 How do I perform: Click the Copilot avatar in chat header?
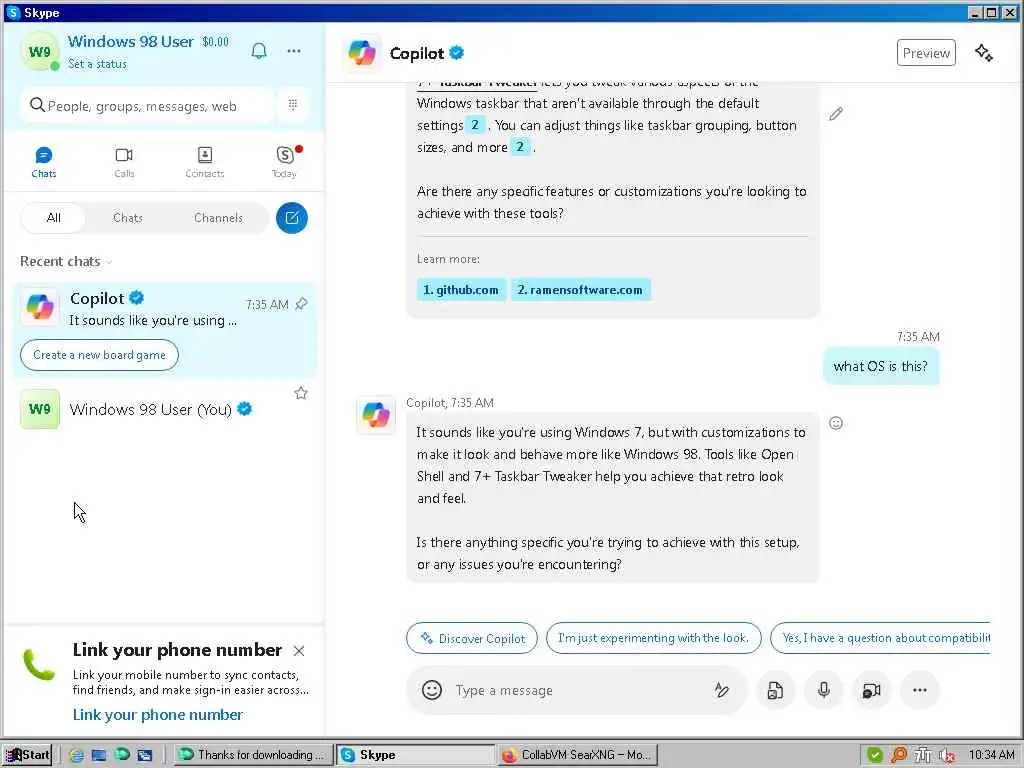tap(362, 53)
